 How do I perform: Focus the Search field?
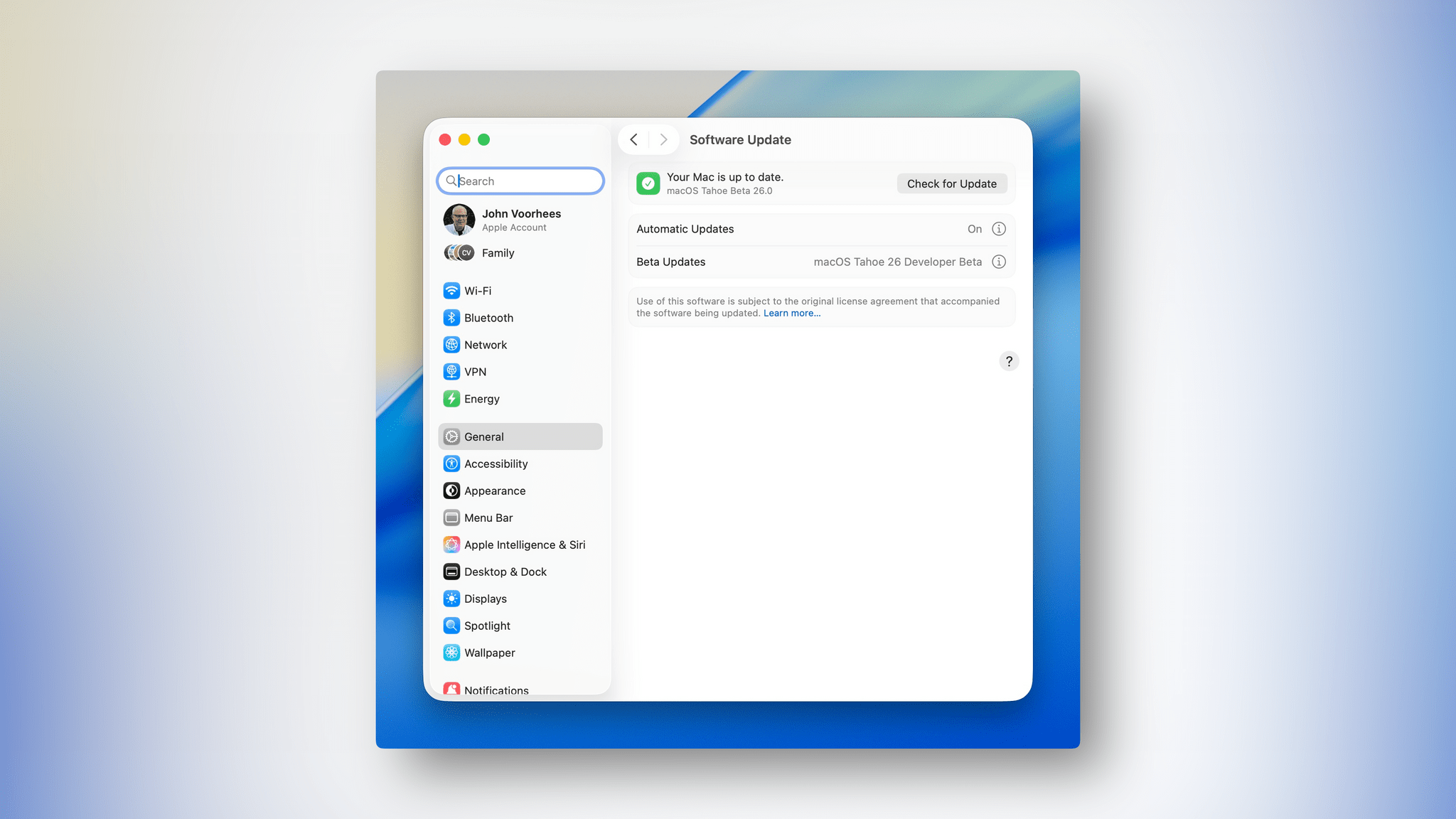click(x=520, y=181)
